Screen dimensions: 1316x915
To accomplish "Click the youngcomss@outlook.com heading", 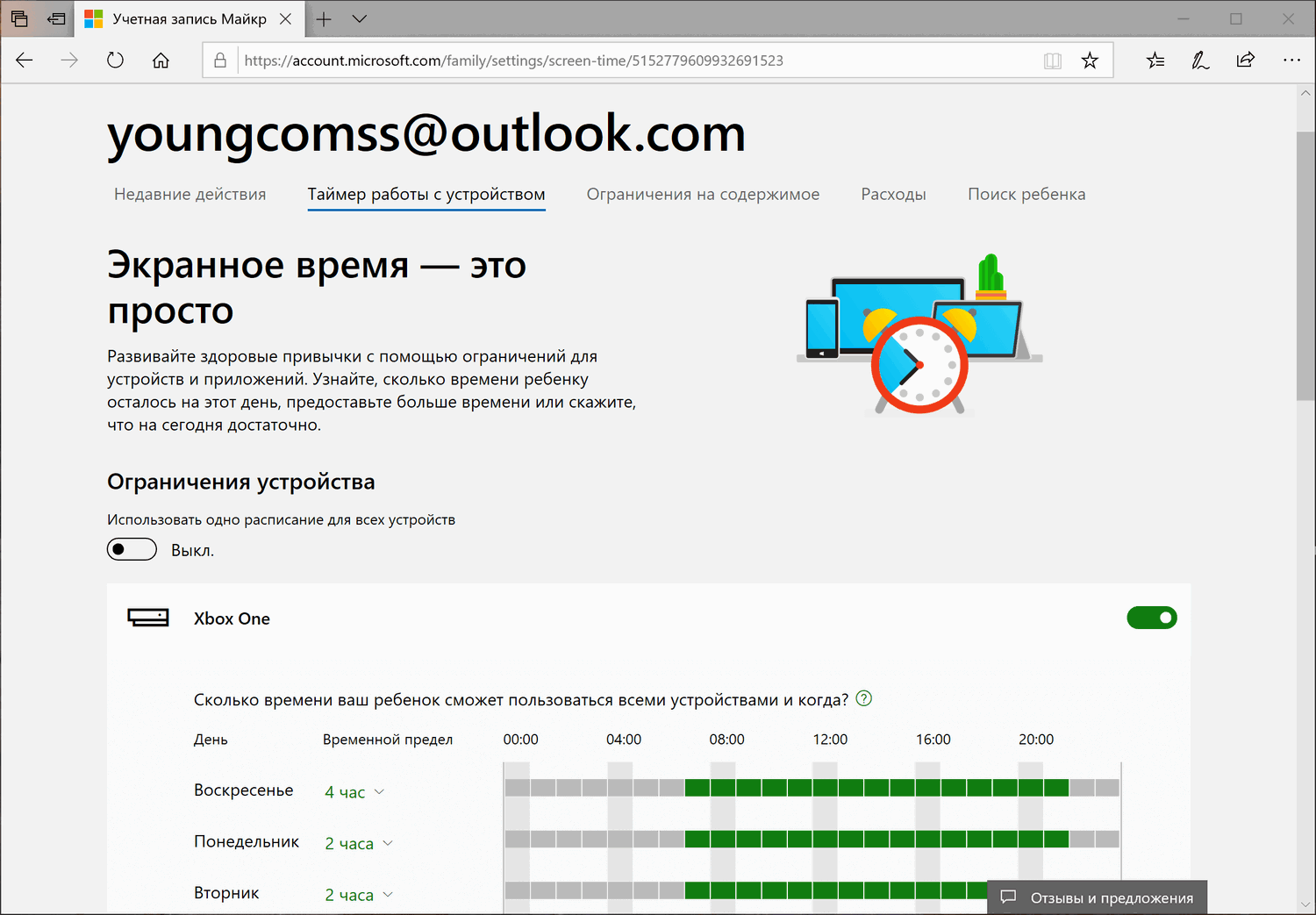I will (x=426, y=133).
